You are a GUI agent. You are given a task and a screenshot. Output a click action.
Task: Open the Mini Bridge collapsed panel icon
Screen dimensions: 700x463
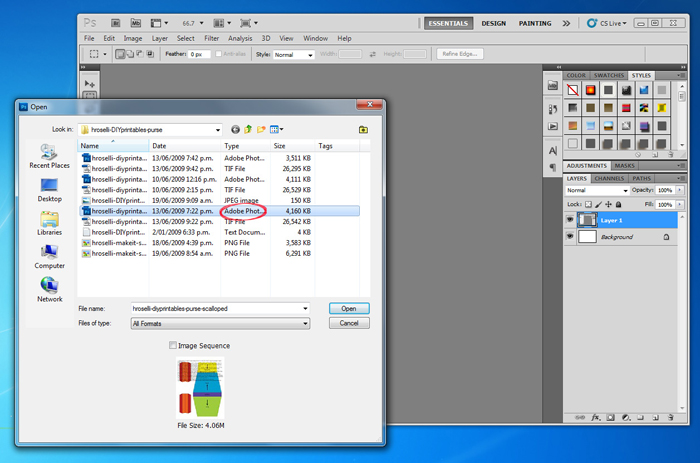[553, 85]
